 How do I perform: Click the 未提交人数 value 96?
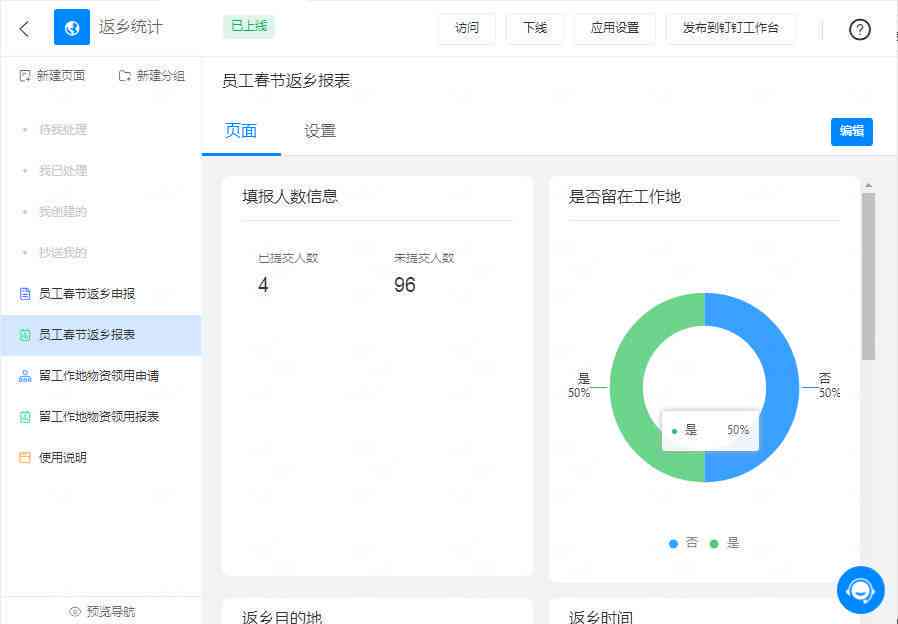click(404, 285)
